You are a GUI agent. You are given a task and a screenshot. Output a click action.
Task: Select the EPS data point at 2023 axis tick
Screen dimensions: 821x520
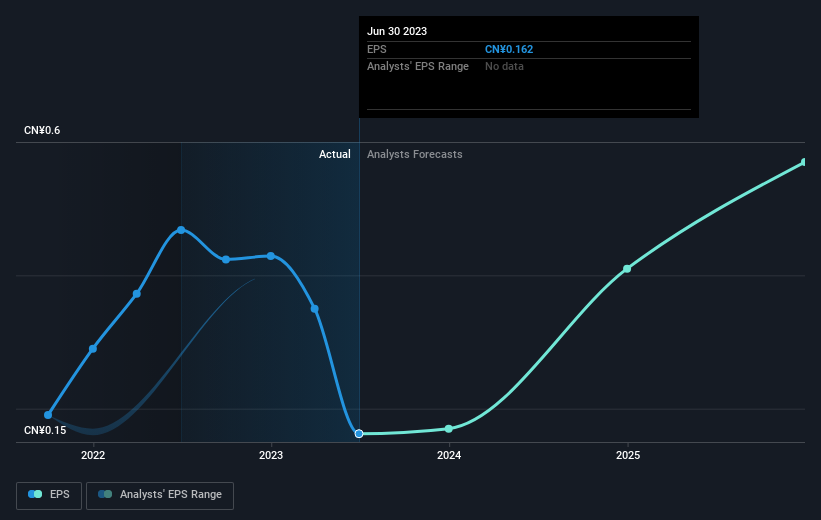coord(271,256)
